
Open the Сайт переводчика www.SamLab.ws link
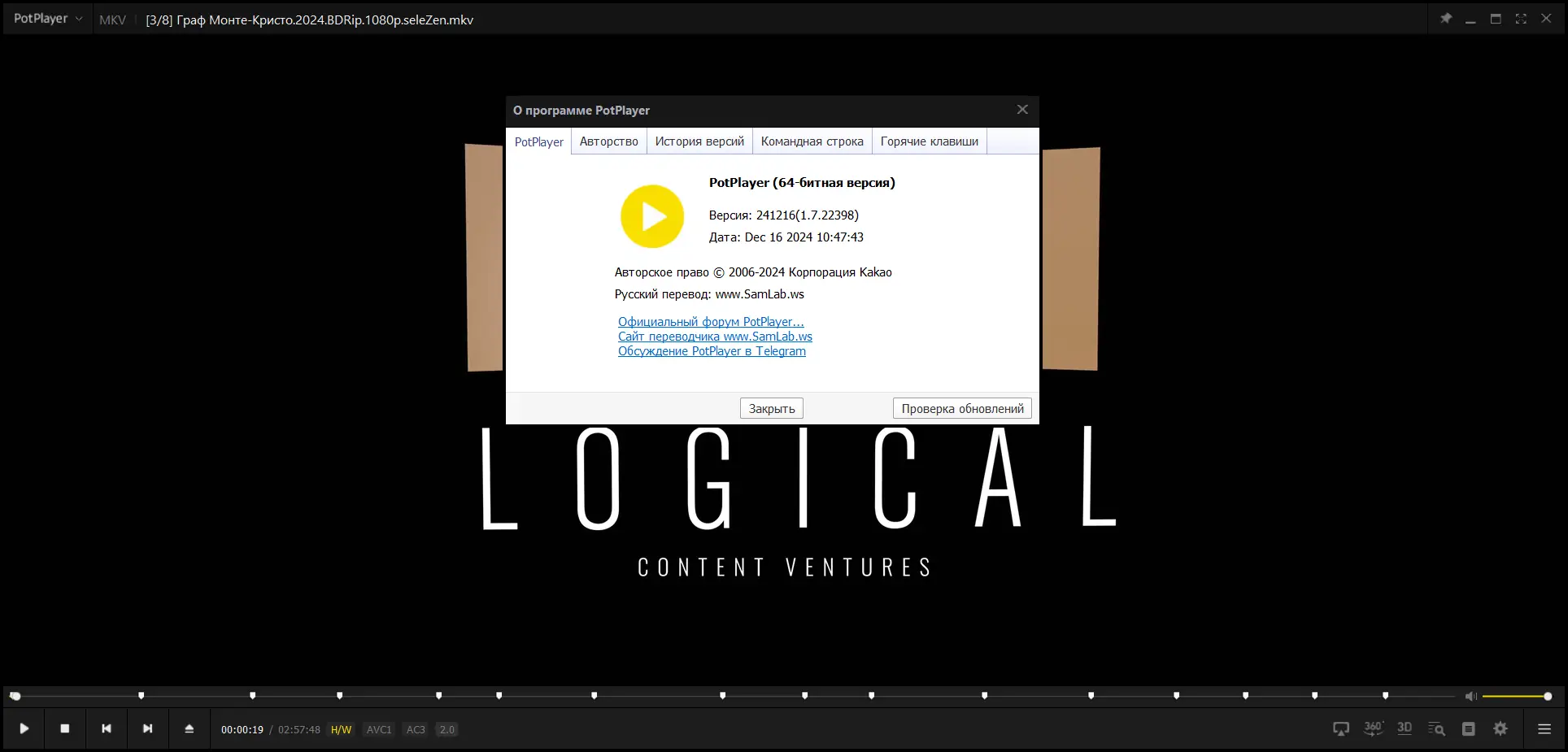pyautogui.click(x=715, y=337)
